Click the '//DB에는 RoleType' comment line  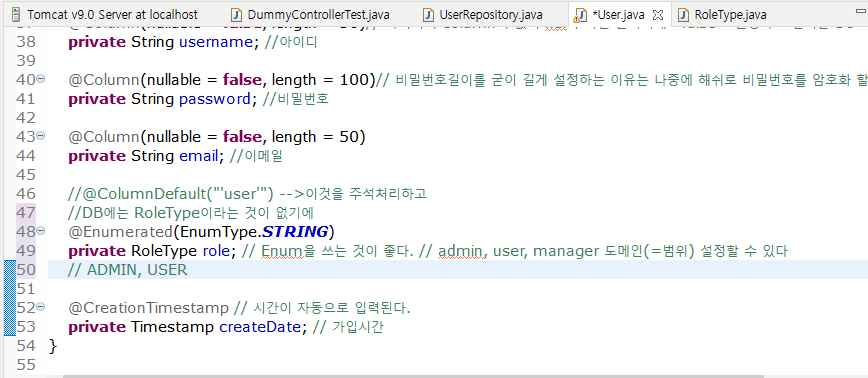coord(191,213)
